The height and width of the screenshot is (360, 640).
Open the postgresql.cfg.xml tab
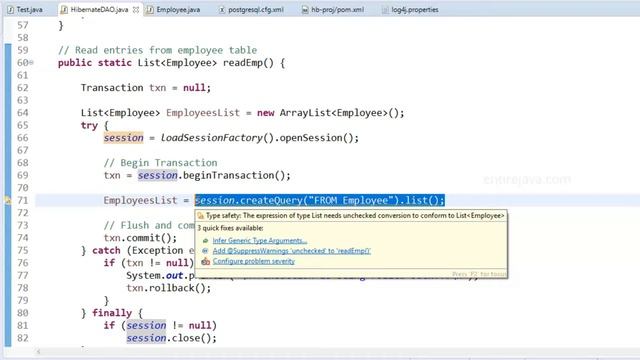point(256,9)
